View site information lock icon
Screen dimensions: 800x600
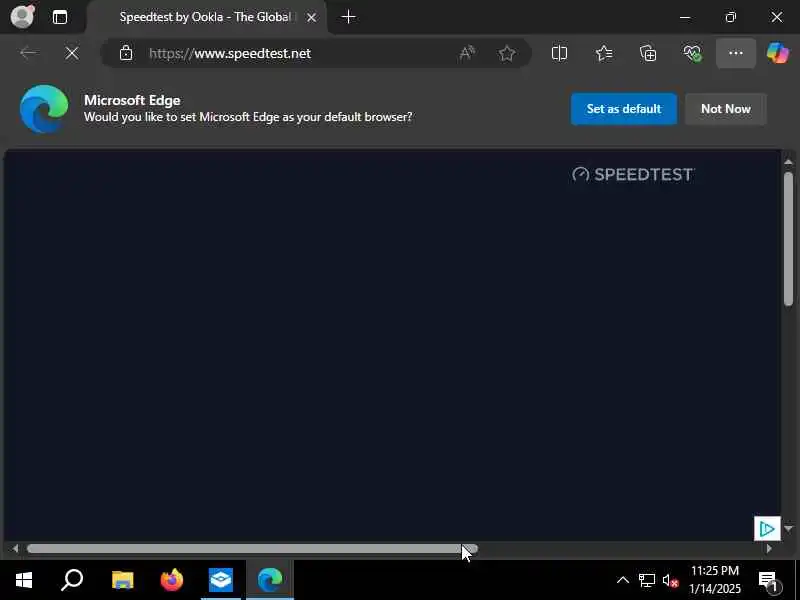pyautogui.click(x=126, y=53)
